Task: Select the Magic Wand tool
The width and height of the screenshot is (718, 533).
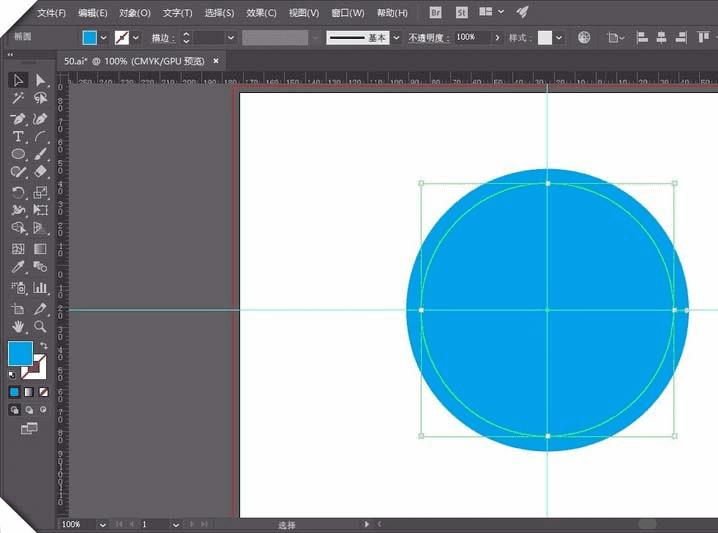Action: [x=18, y=99]
